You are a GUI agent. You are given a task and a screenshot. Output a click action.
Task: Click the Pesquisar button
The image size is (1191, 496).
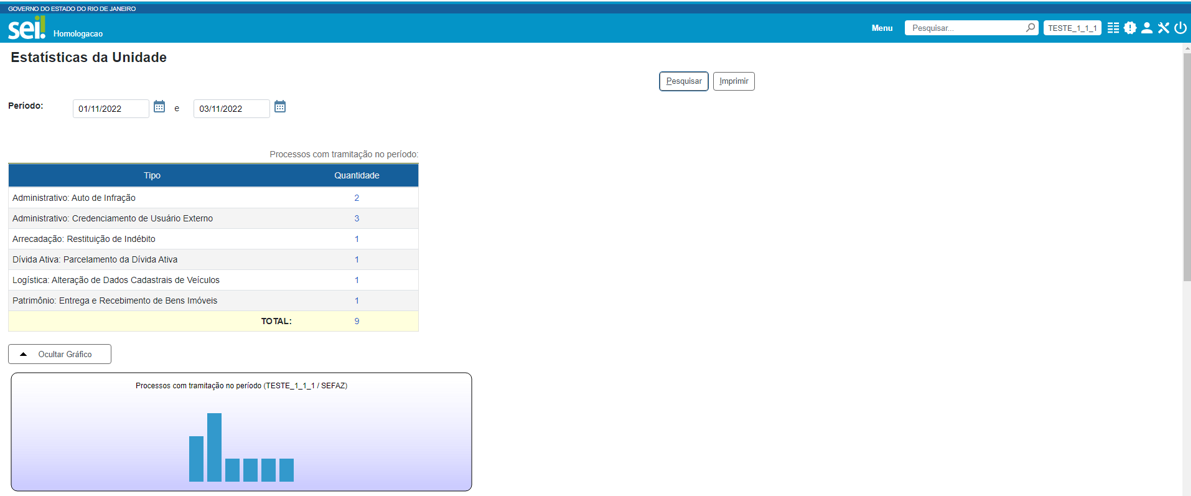point(684,81)
